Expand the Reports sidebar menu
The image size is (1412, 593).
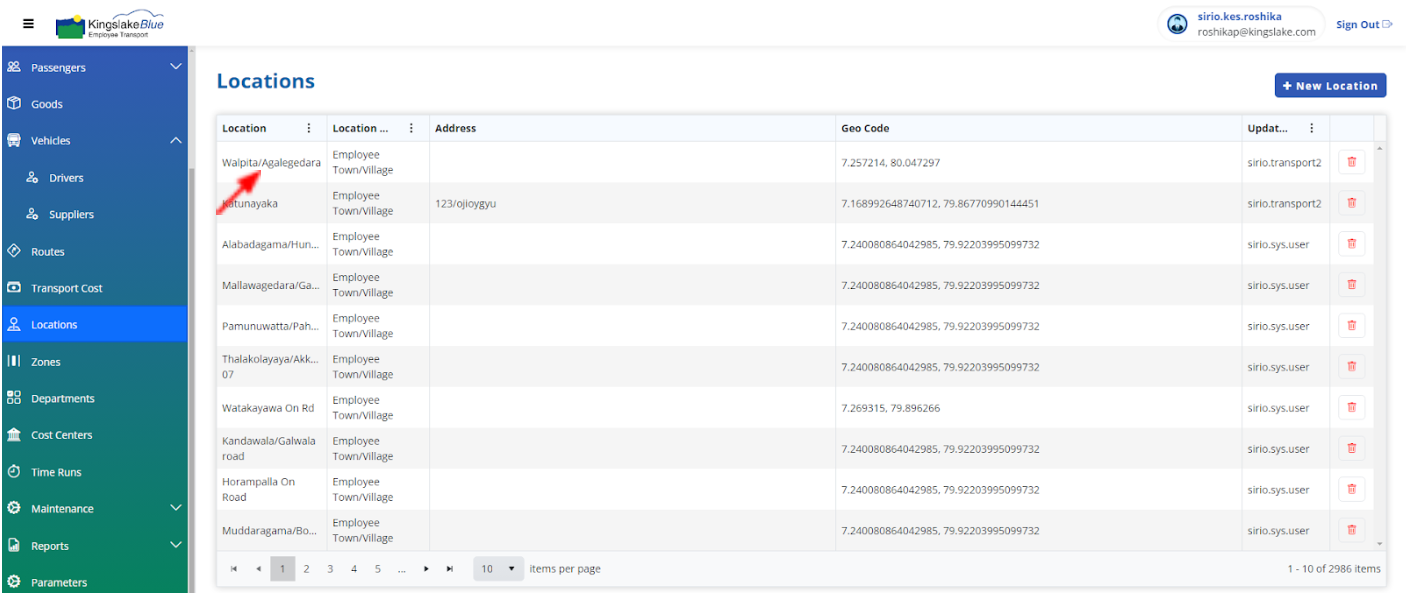pyautogui.click(x=176, y=545)
